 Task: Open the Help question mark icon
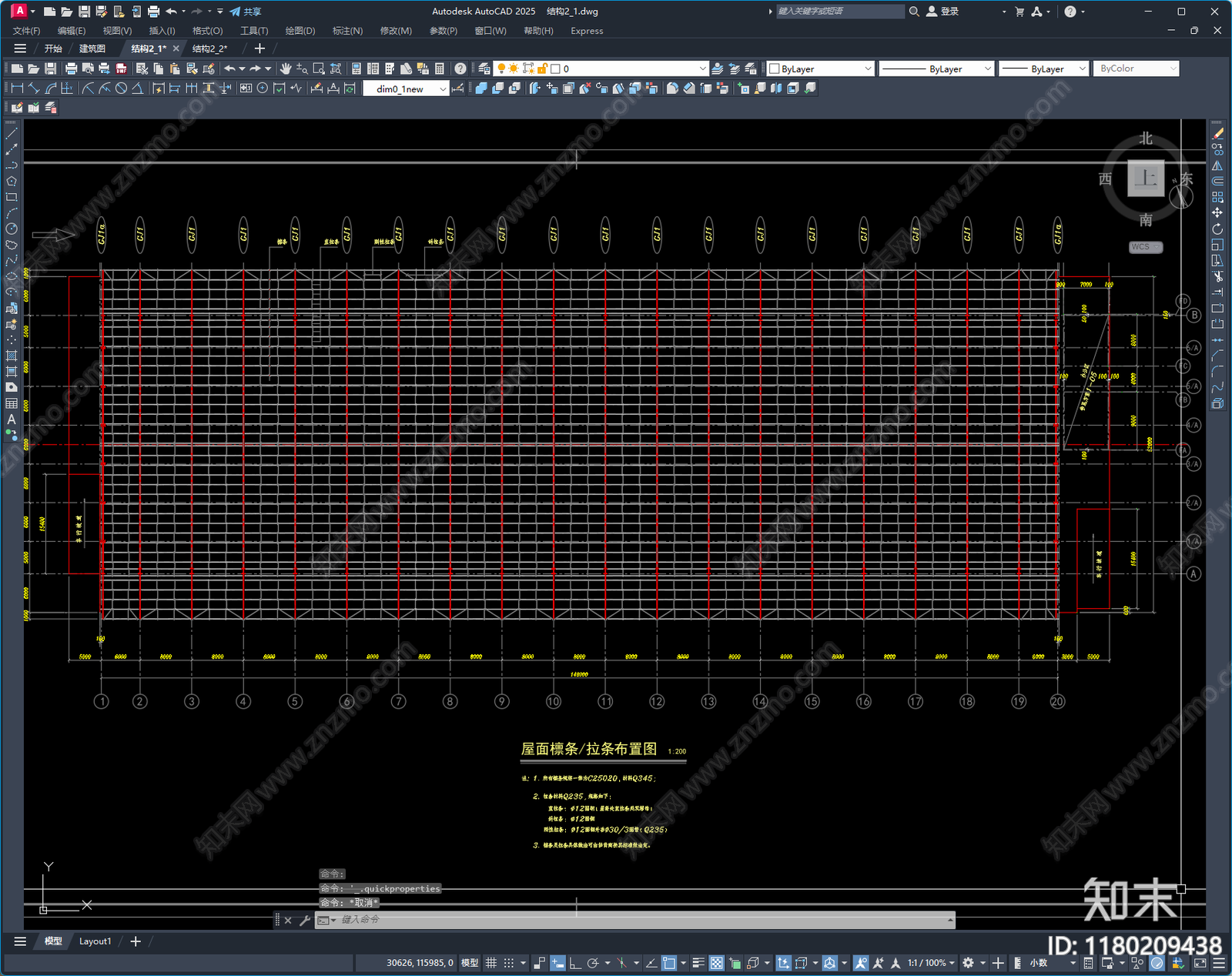(460, 69)
